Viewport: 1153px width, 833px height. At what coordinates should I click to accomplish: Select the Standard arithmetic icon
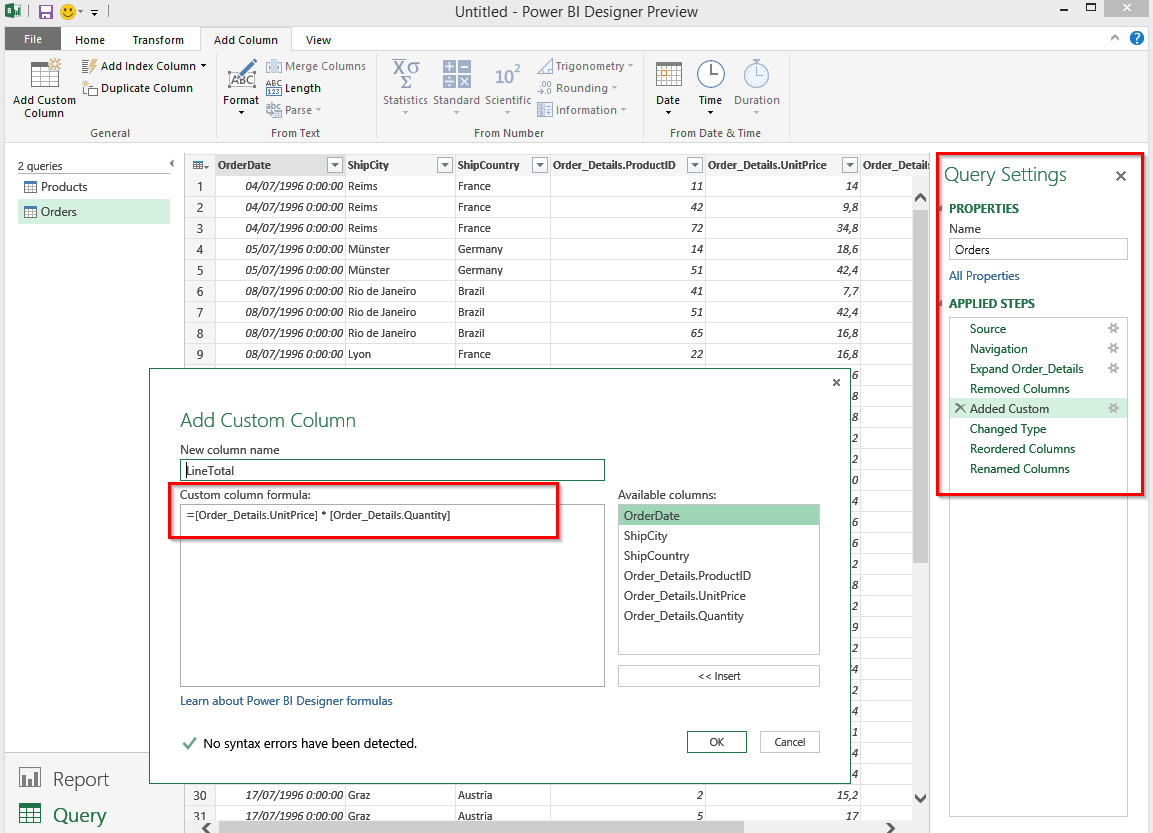(457, 74)
